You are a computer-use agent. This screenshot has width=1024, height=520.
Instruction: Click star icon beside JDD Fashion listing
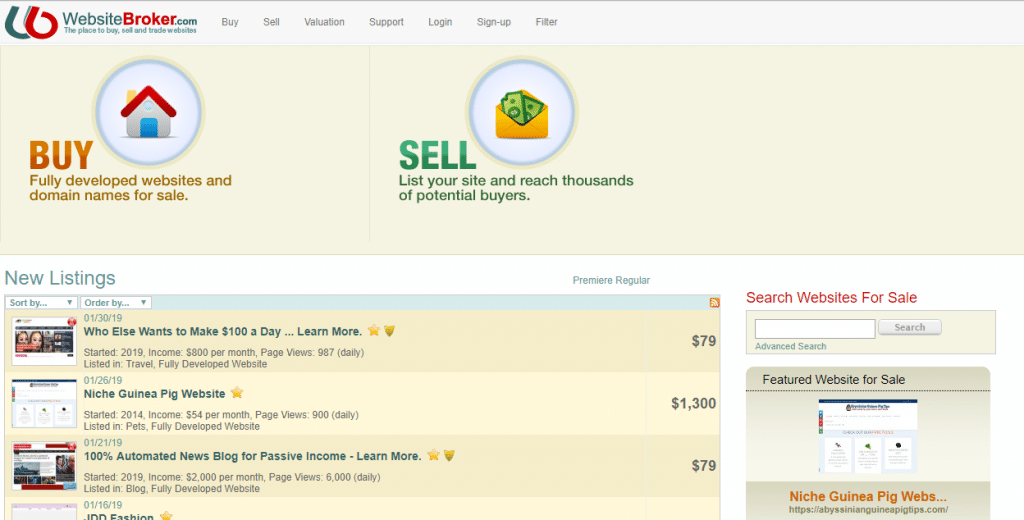pos(167,516)
